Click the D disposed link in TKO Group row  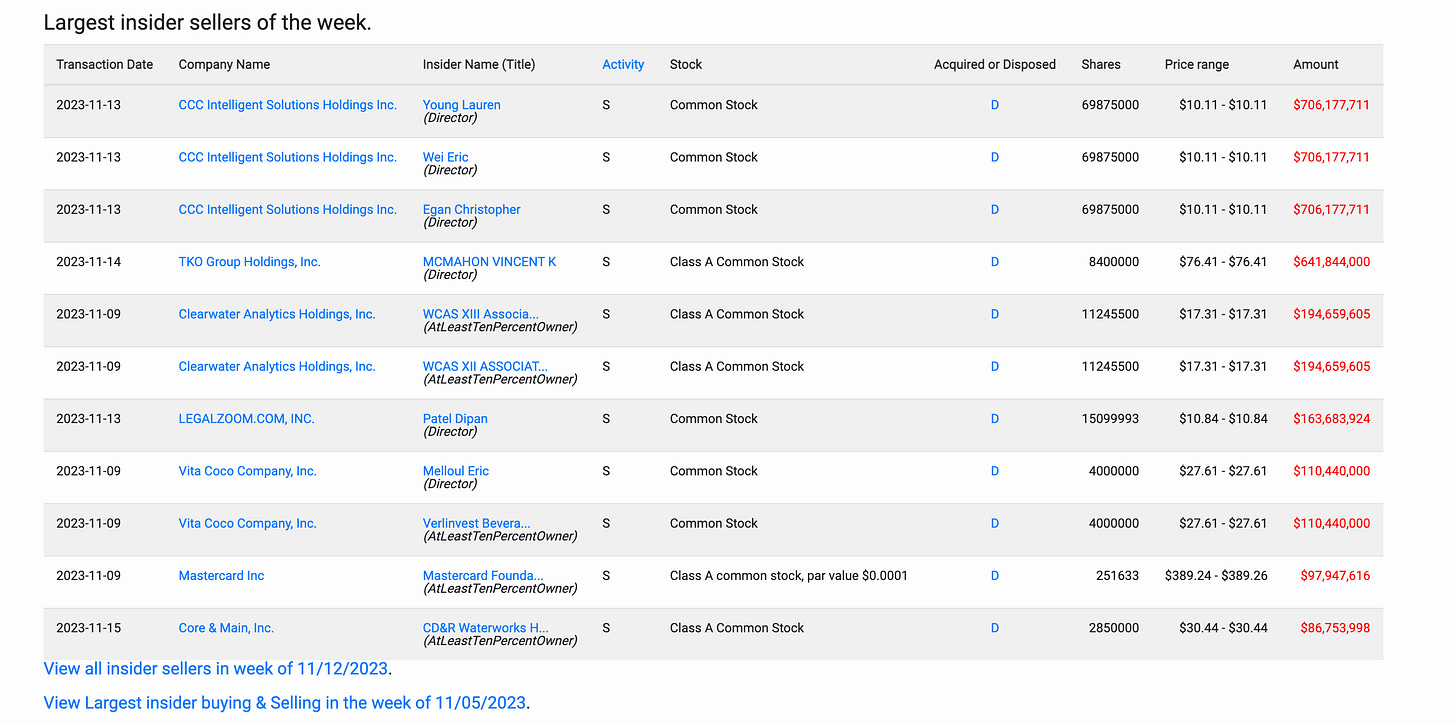[995, 262]
